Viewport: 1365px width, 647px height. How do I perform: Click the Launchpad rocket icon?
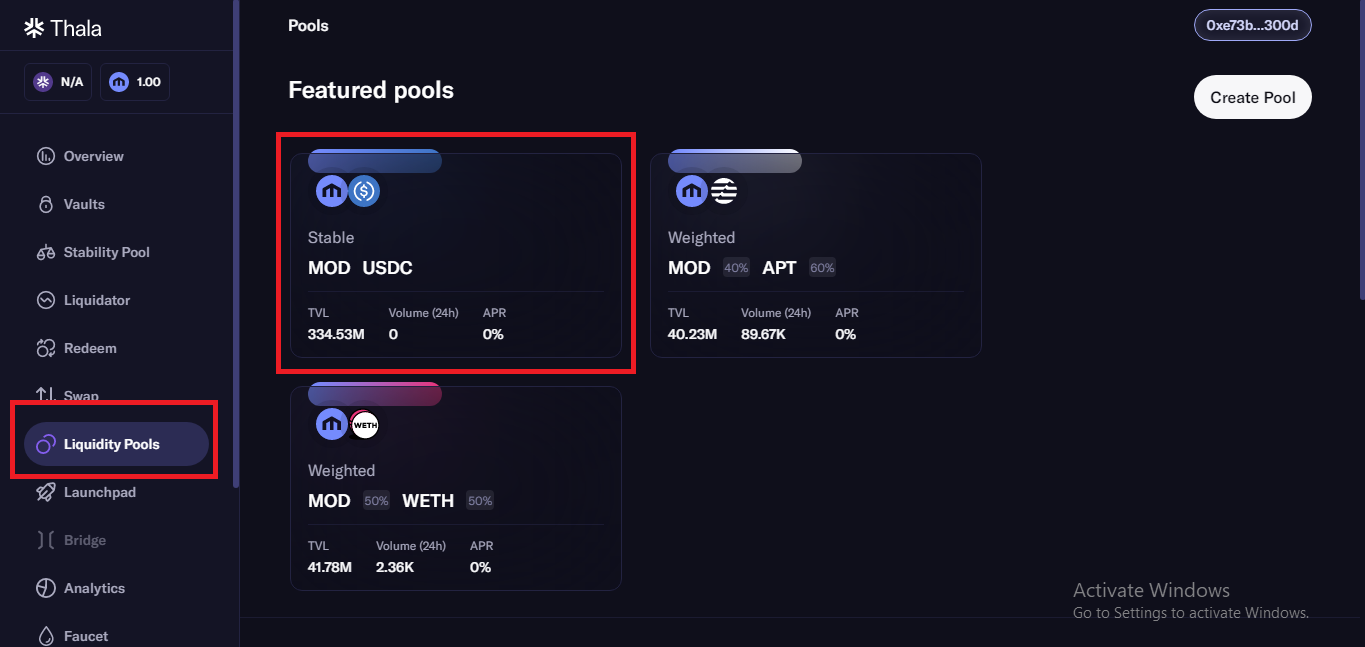45,492
